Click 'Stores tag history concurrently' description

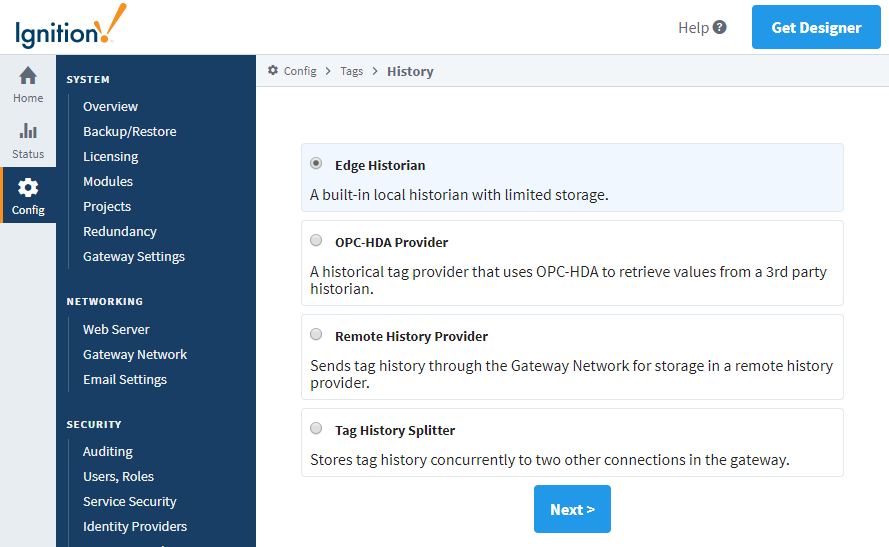click(550, 460)
